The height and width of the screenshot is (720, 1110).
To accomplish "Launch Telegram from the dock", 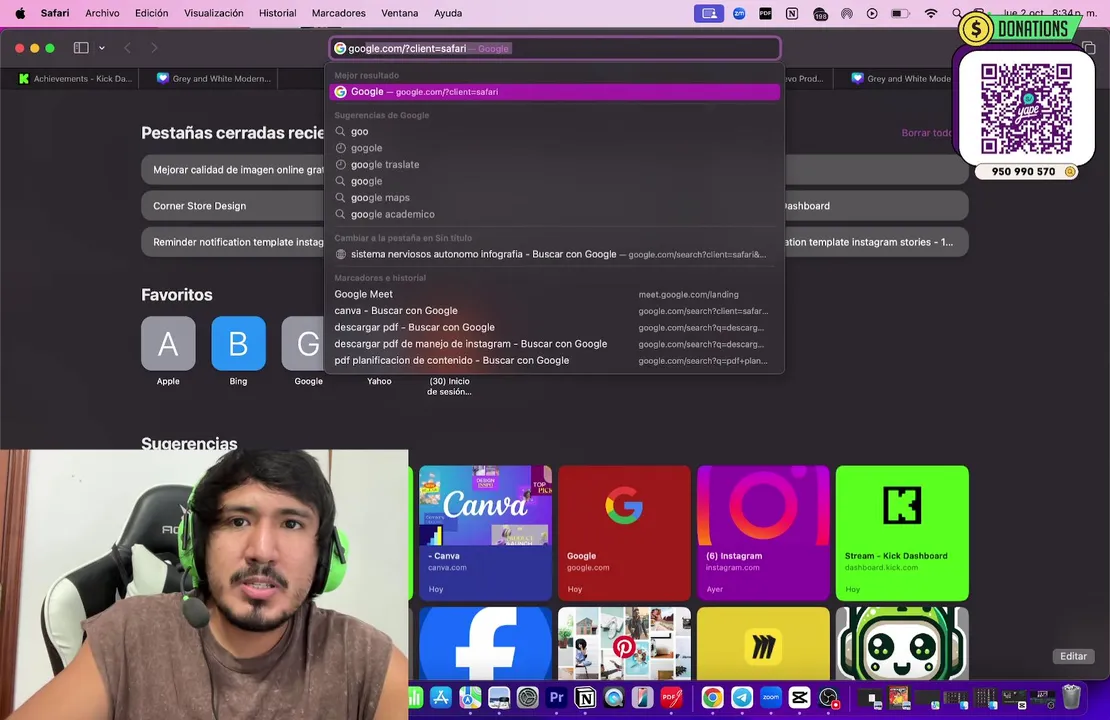I will 742,698.
